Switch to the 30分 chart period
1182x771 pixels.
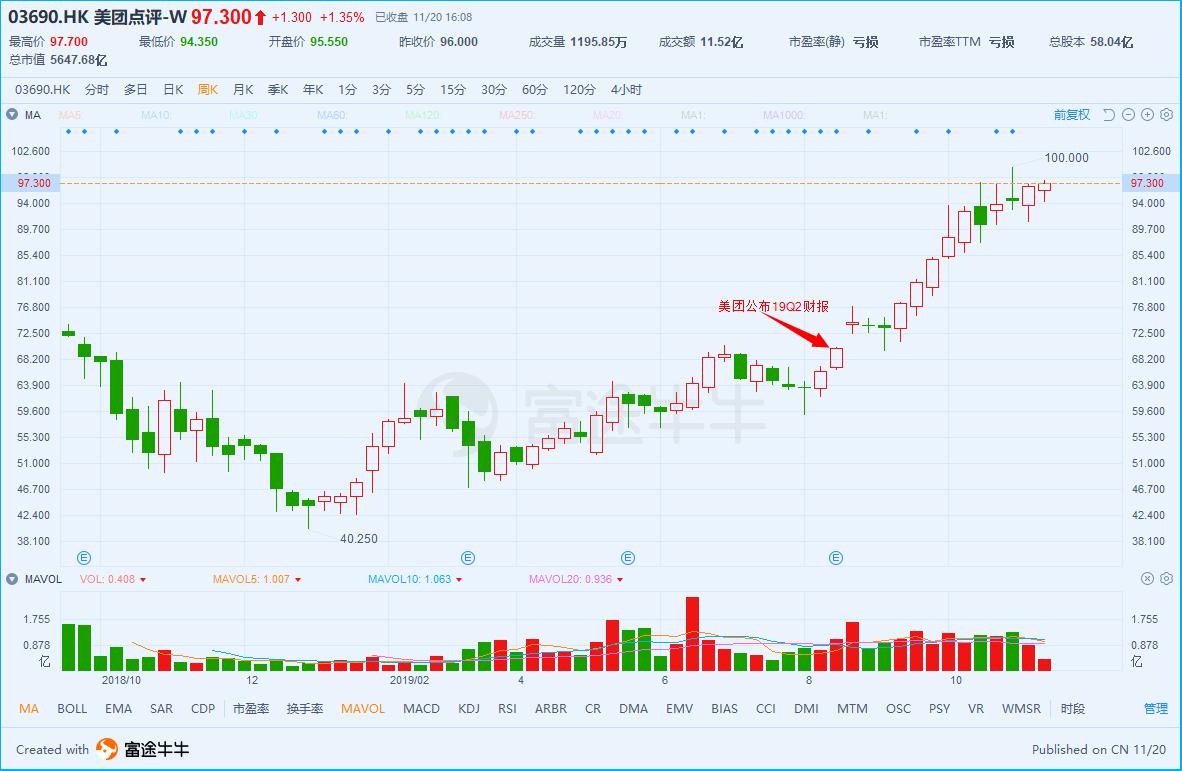[494, 90]
